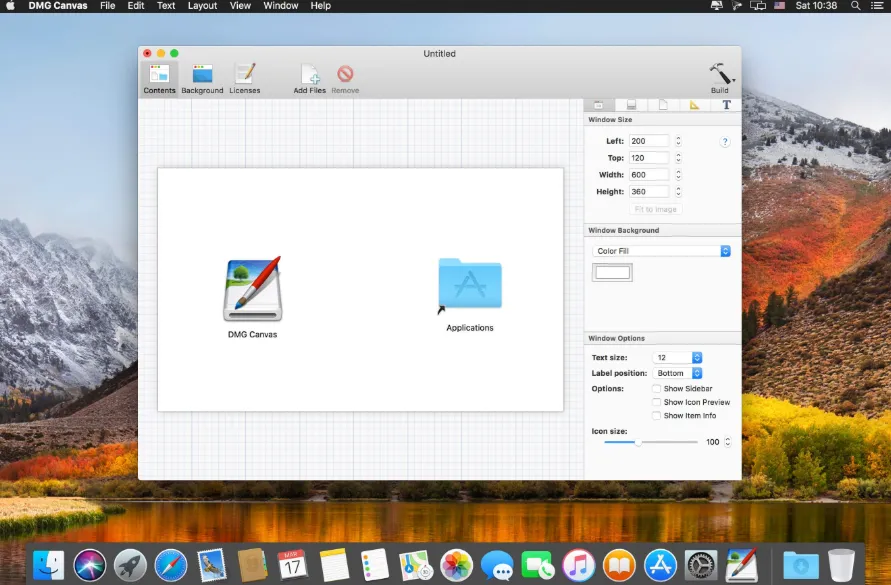Click the screen mirroring displays icon
891x585 pixels.
tap(758, 6)
